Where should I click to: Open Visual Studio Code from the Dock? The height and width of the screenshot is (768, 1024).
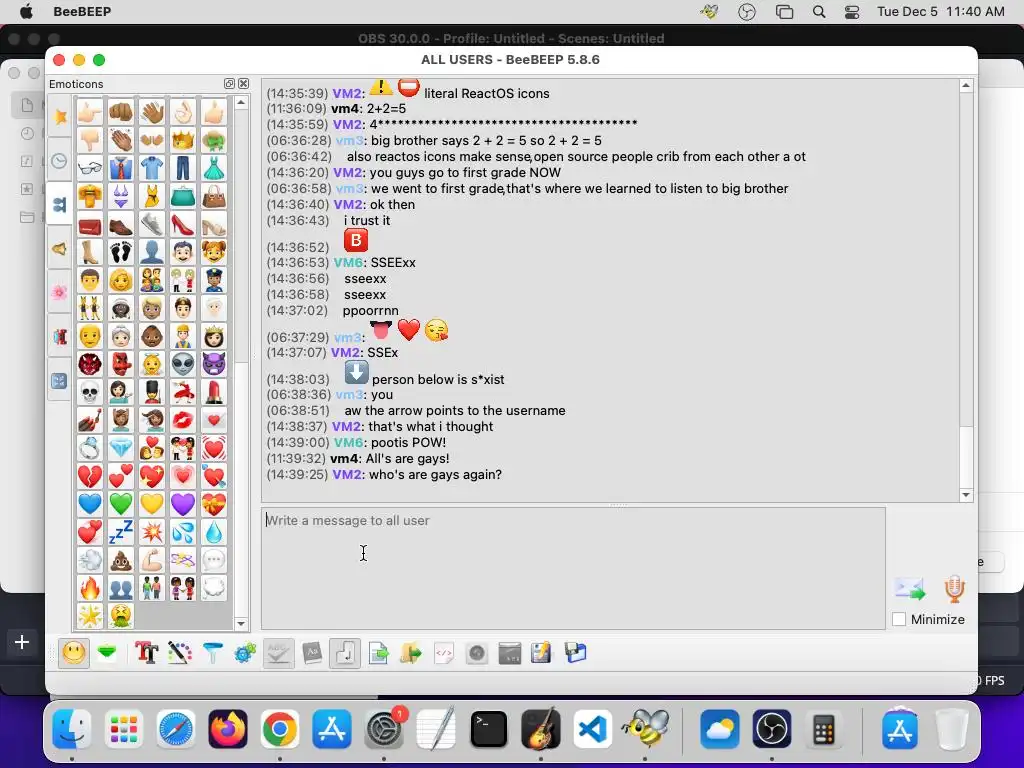tap(592, 729)
